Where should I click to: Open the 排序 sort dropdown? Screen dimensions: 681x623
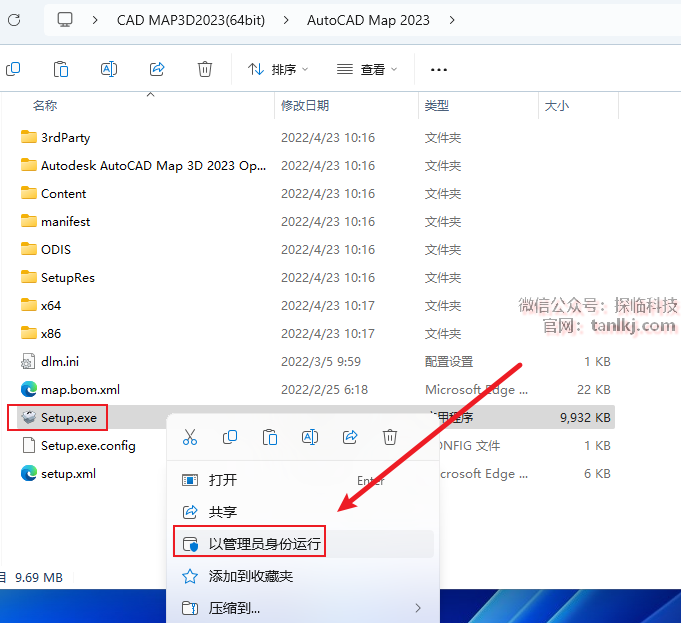(278, 70)
